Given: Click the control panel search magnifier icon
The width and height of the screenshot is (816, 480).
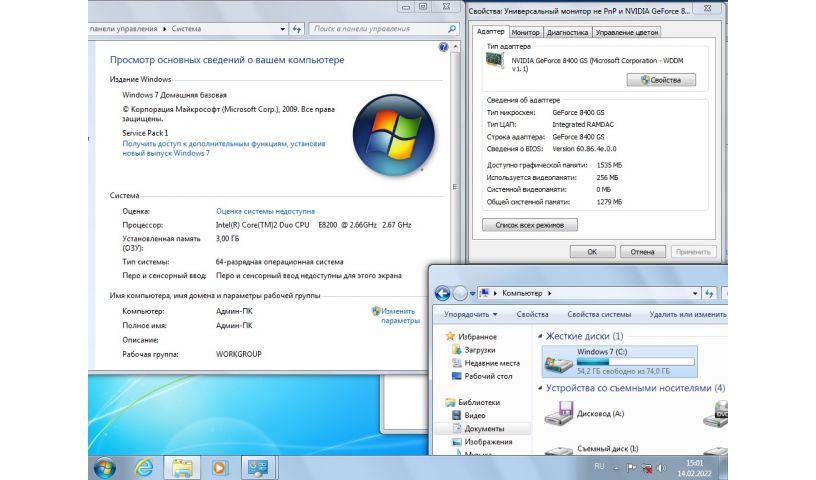Looking at the screenshot, I should click(x=452, y=29).
